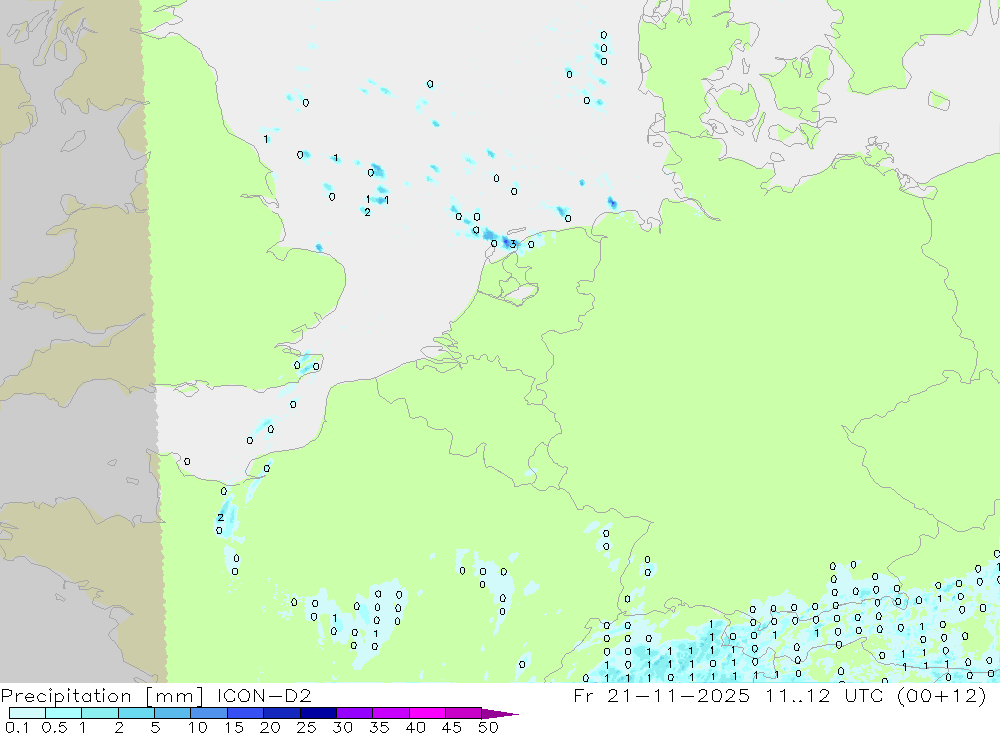The height and width of the screenshot is (733, 1000).
Task: Click the '11..12' hour range text
Action: tap(798, 695)
